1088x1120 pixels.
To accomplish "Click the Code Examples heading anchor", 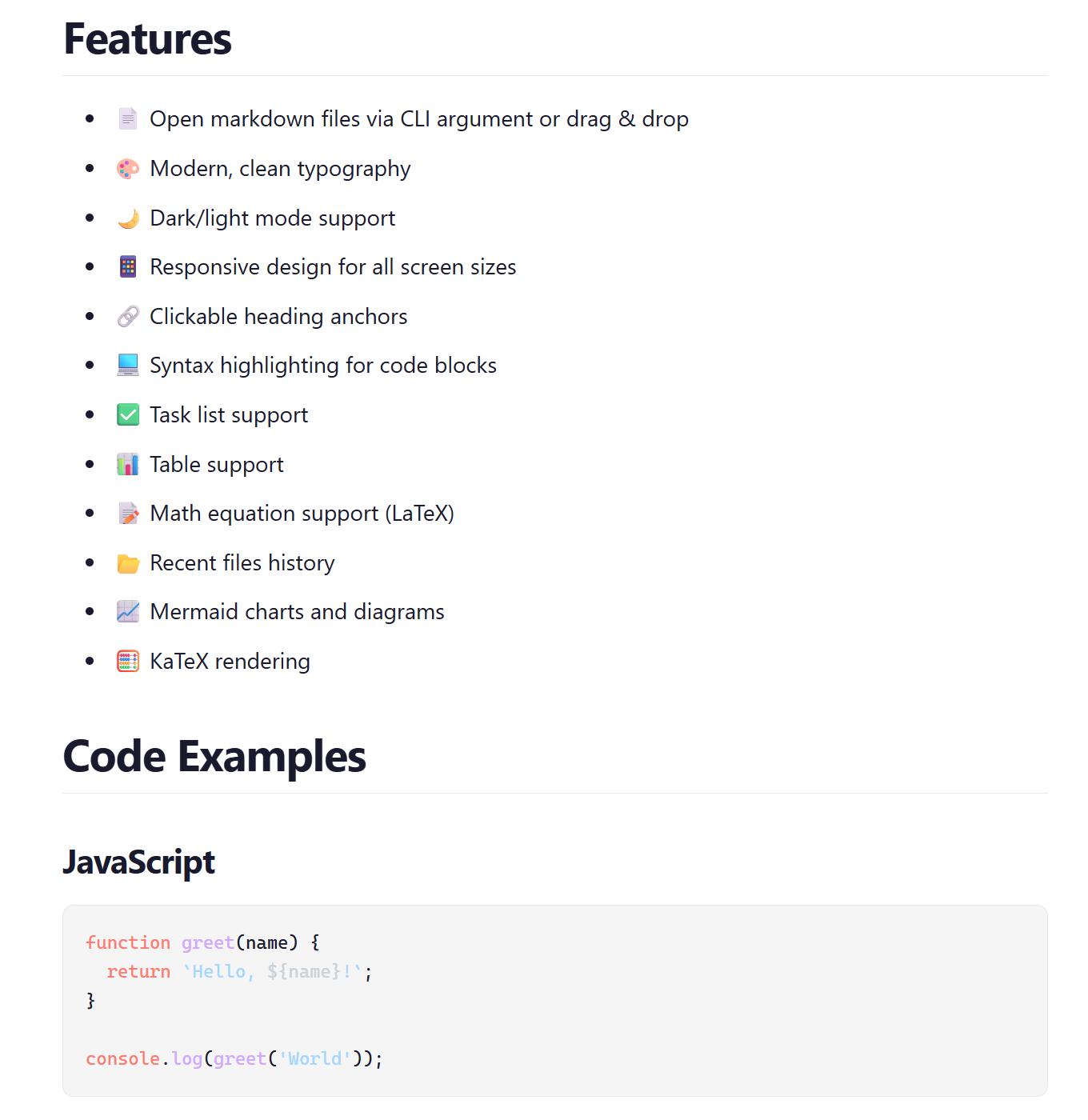I will click(x=214, y=756).
